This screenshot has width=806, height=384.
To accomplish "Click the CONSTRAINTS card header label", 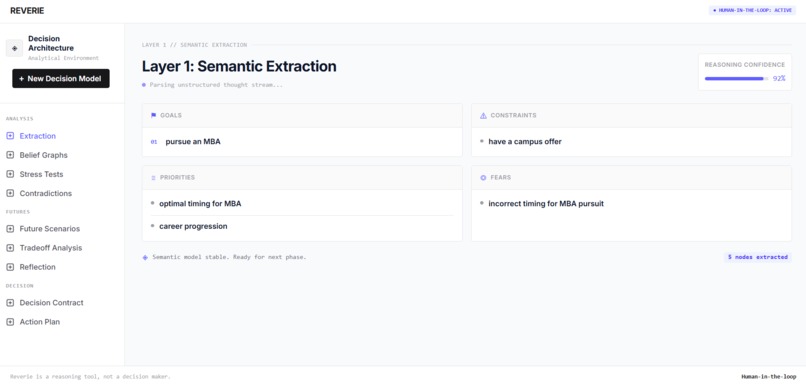I will (513, 116).
